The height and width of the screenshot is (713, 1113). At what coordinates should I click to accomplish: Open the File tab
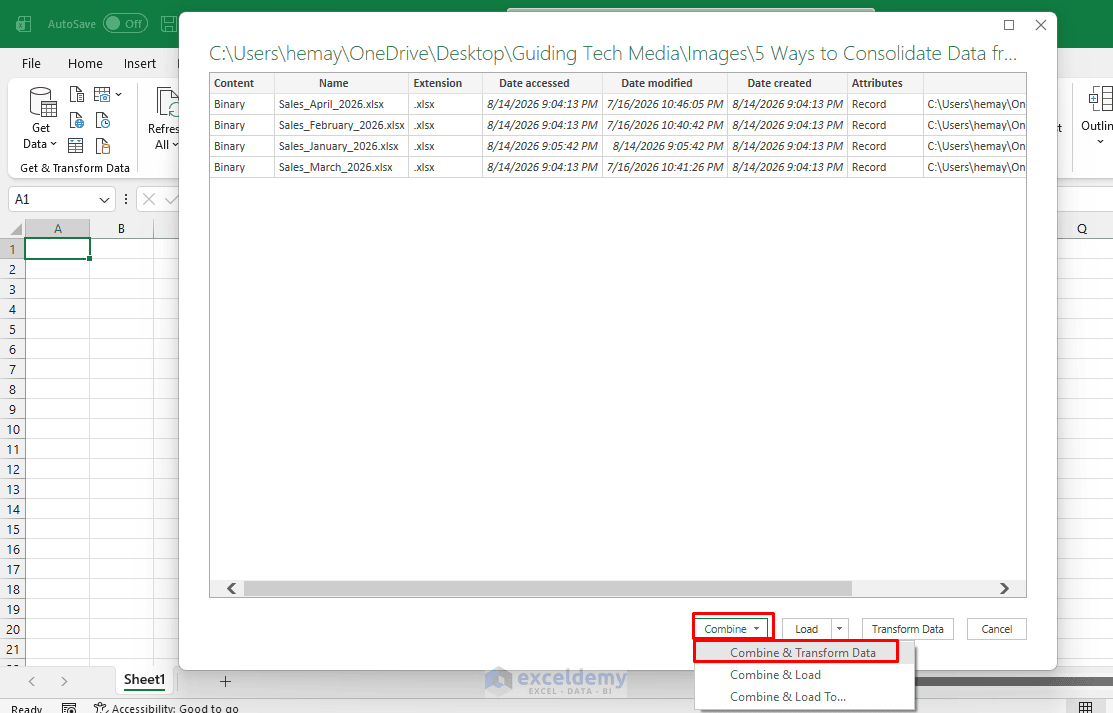click(x=31, y=63)
